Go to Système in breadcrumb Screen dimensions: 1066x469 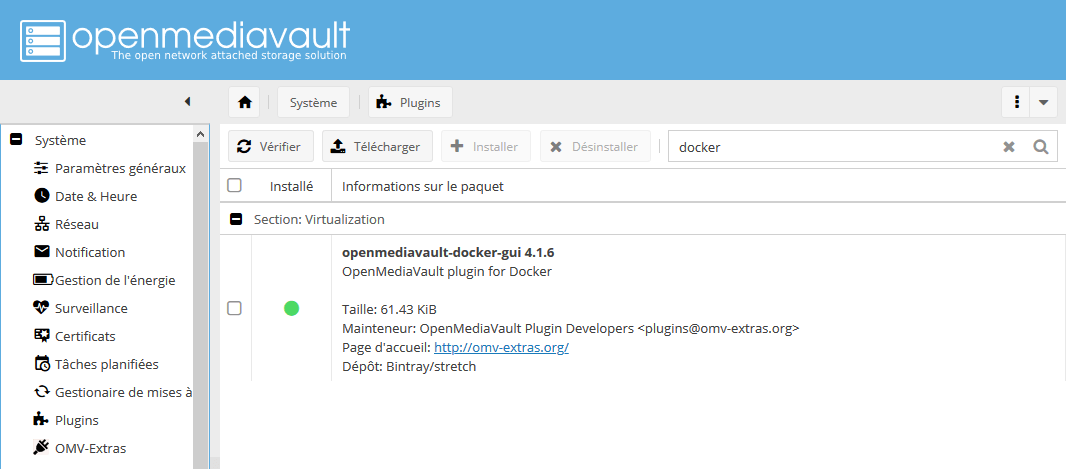[x=313, y=102]
